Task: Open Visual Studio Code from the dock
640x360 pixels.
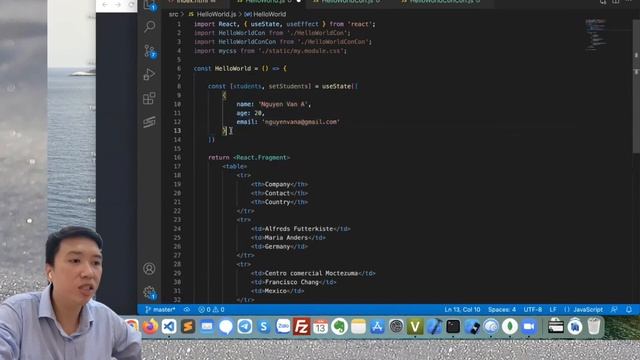Action: coord(169,327)
